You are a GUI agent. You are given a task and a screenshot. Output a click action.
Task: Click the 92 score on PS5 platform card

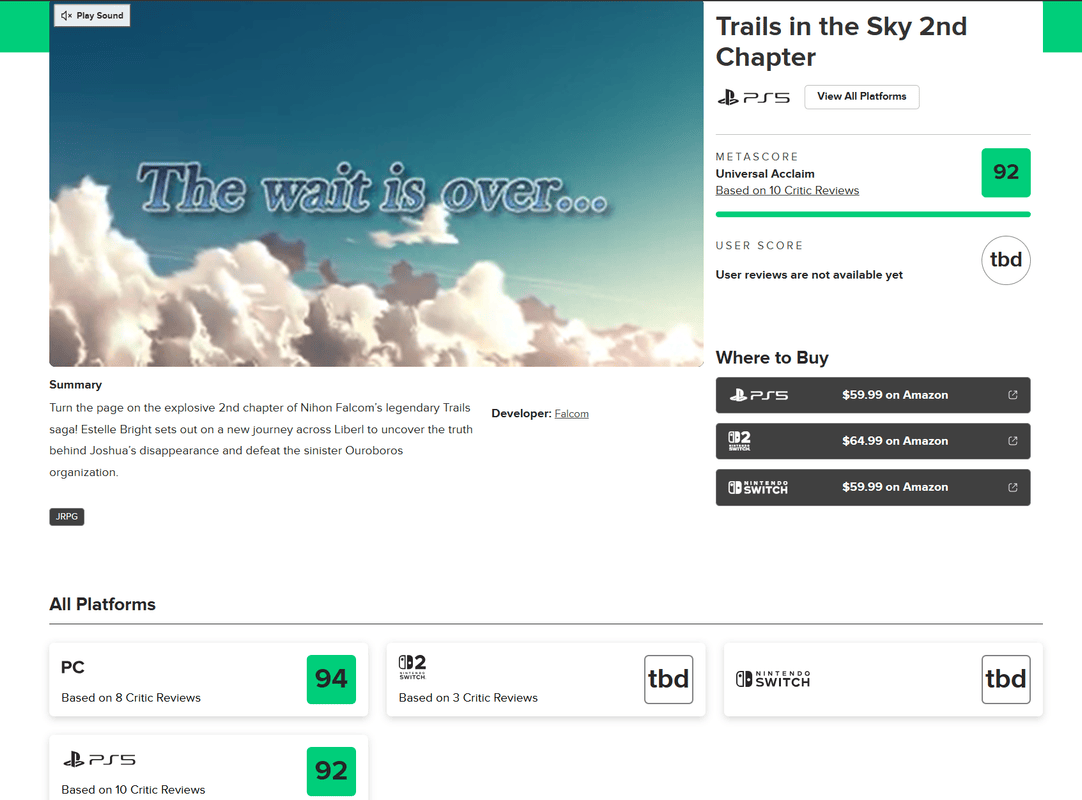pos(331,771)
